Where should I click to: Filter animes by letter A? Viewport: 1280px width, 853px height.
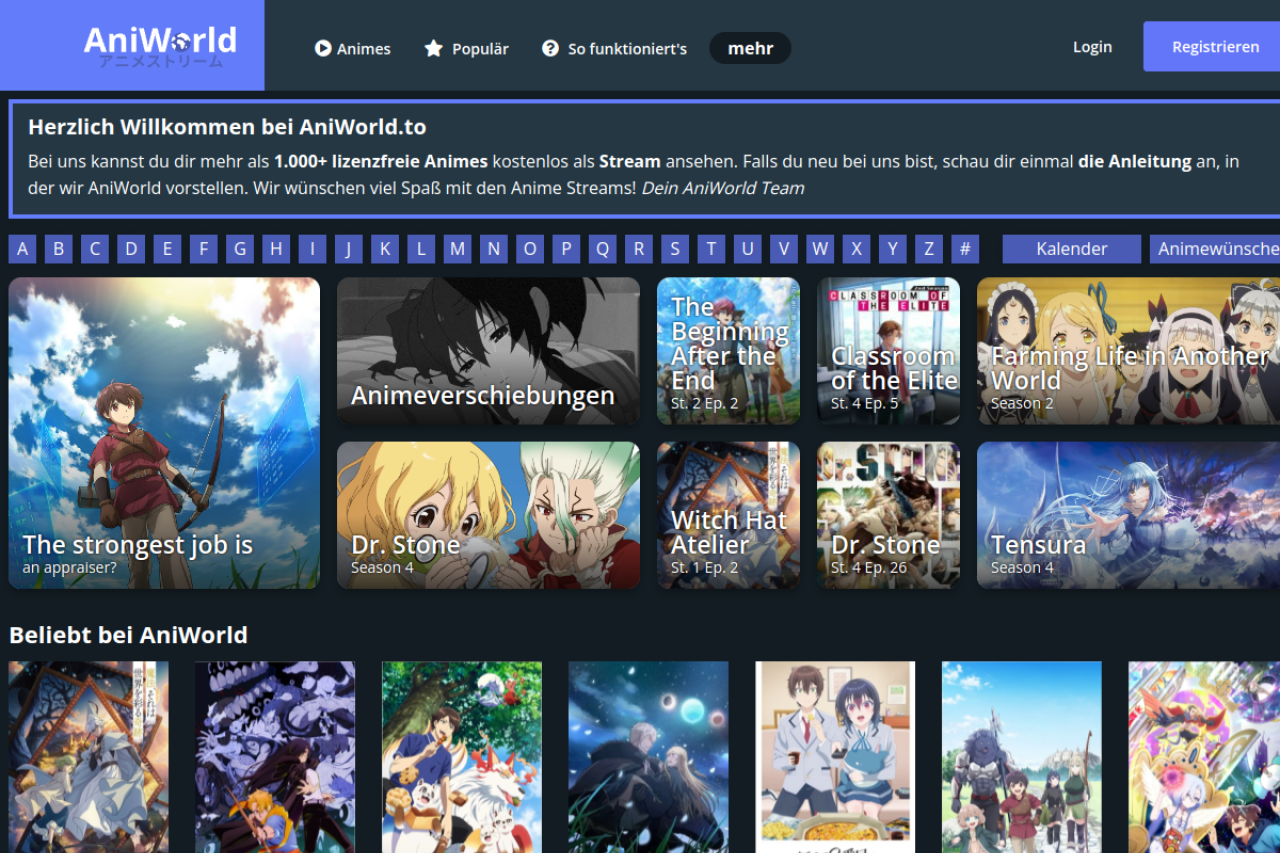tap(23, 249)
